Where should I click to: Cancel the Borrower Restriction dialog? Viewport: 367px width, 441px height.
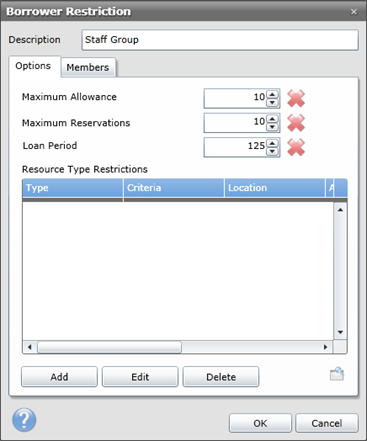pyautogui.click(x=327, y=423)
